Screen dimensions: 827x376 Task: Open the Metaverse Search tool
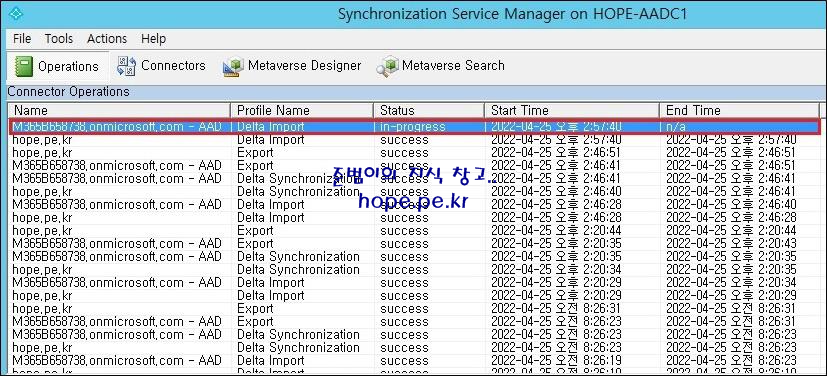coord(440,66)
